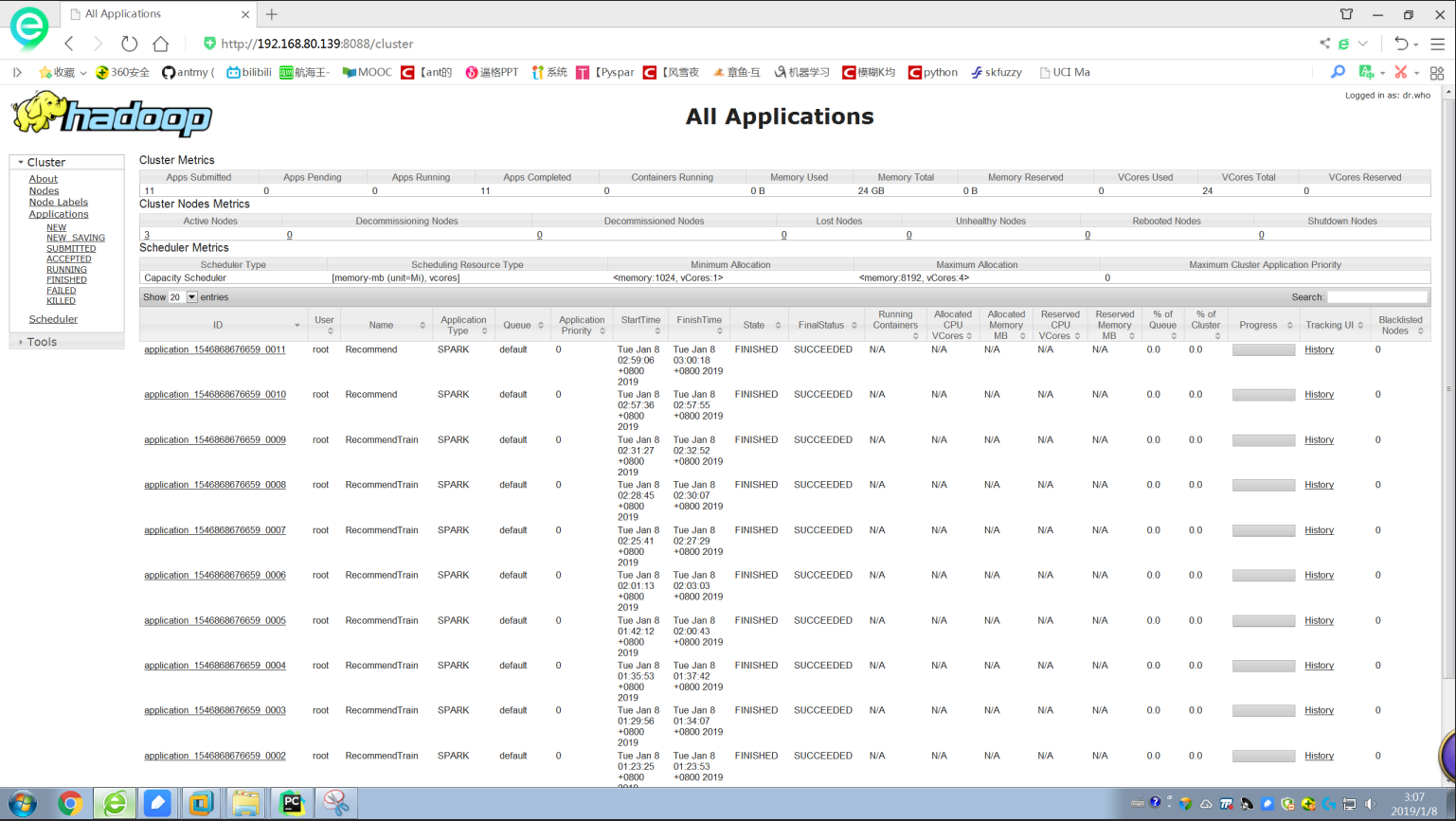Image resolution: width=1456 pixels, height=821 pixels.
Task: Reload the page with the refresh icon
Action: click(130, 44)
